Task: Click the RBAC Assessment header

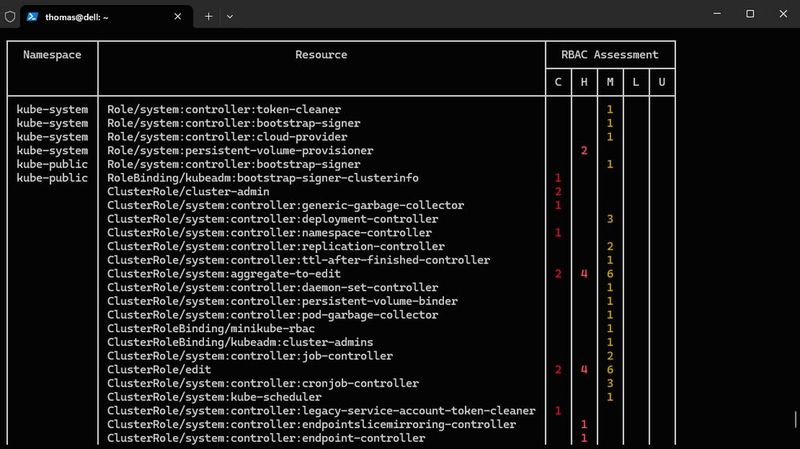Action: pos(610,55)
